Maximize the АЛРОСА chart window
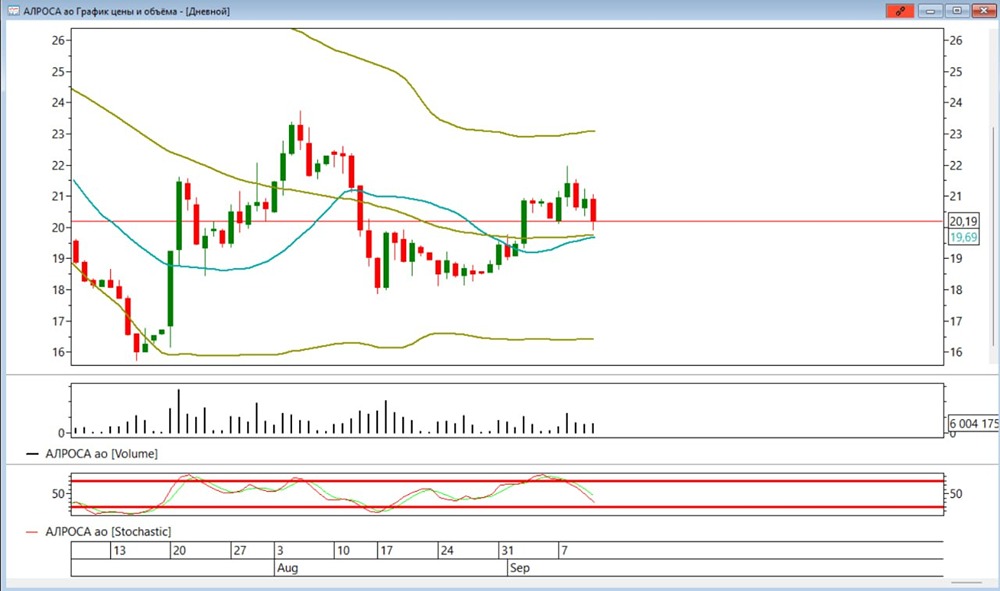The image size is (1000, 591). 957,11
